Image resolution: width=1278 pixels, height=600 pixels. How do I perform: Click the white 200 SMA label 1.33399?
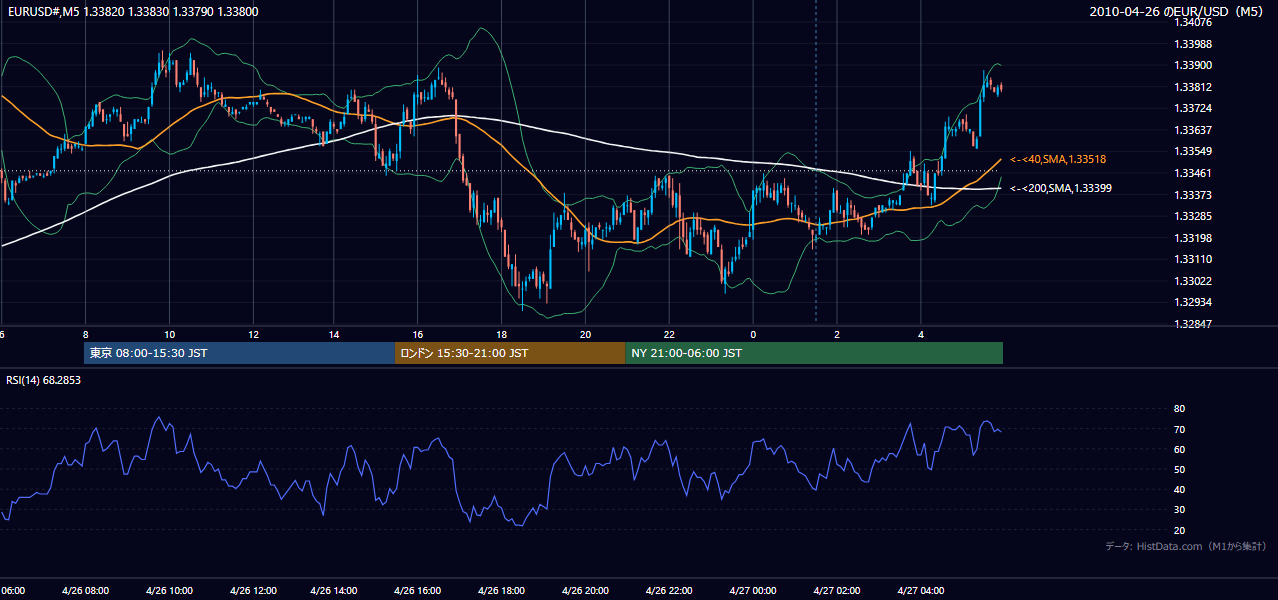[x=1060, y=188]
